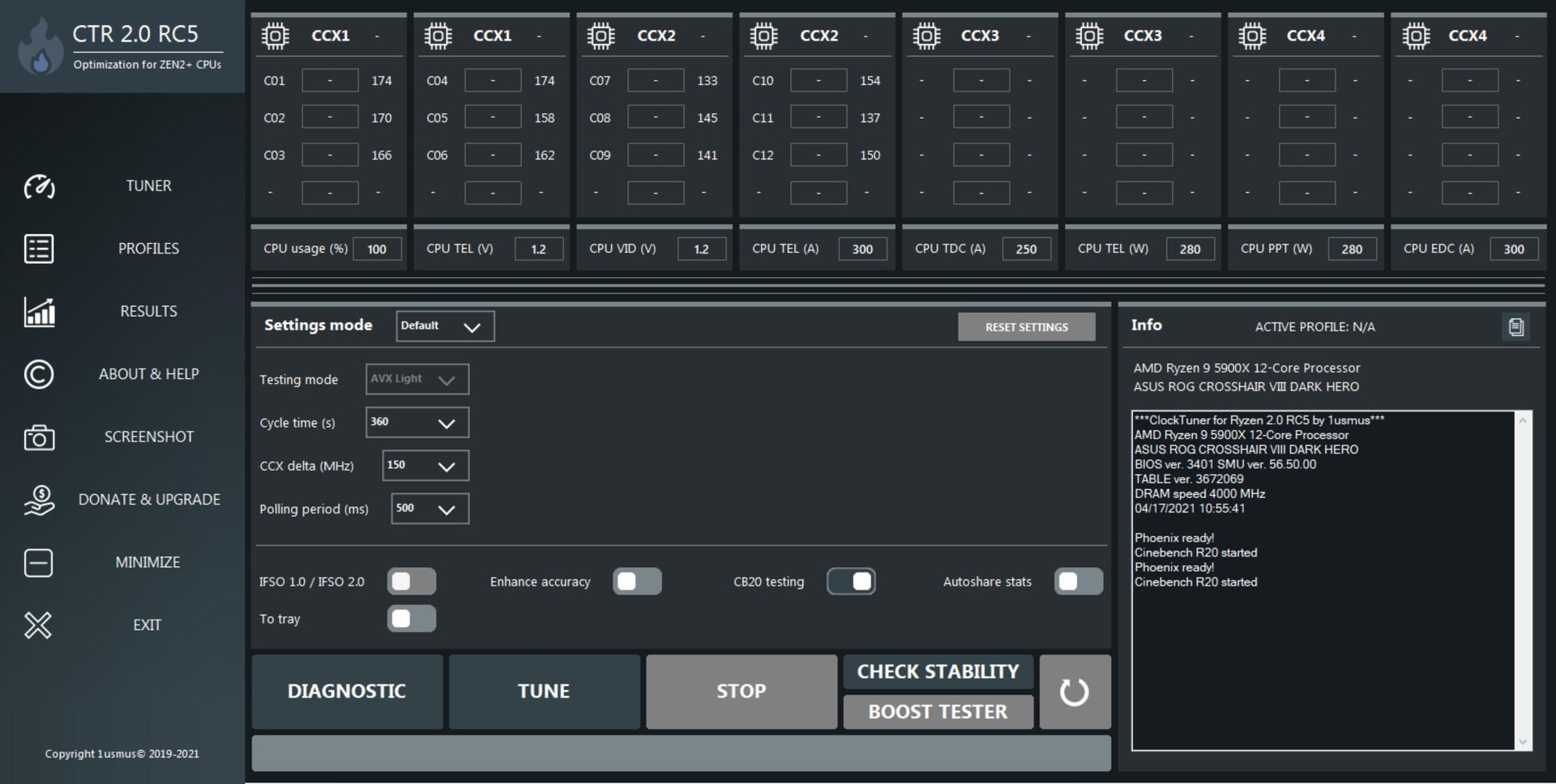Open the PROFILES section from the sidebar
Image resolution: width=1556 pixels, height=784 pixels.
38,249
